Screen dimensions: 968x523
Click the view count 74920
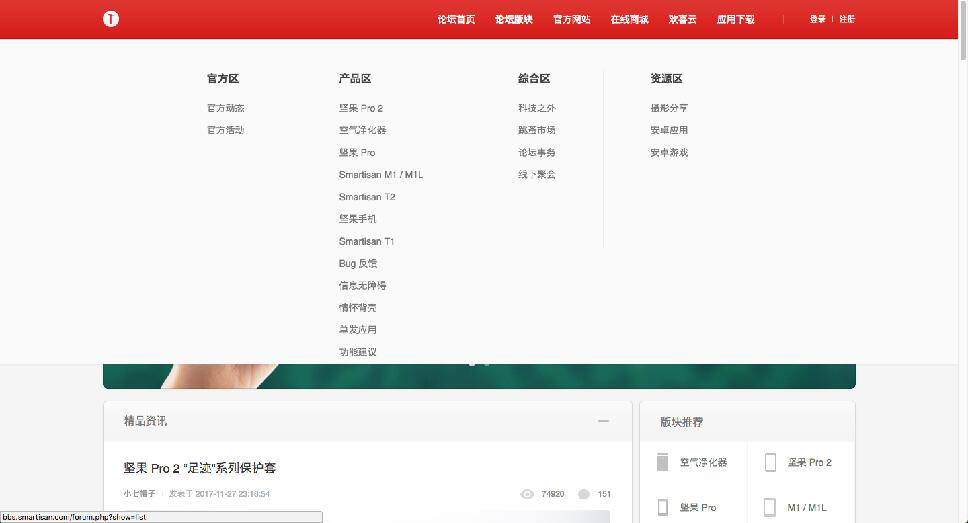[x=553, y=494]
